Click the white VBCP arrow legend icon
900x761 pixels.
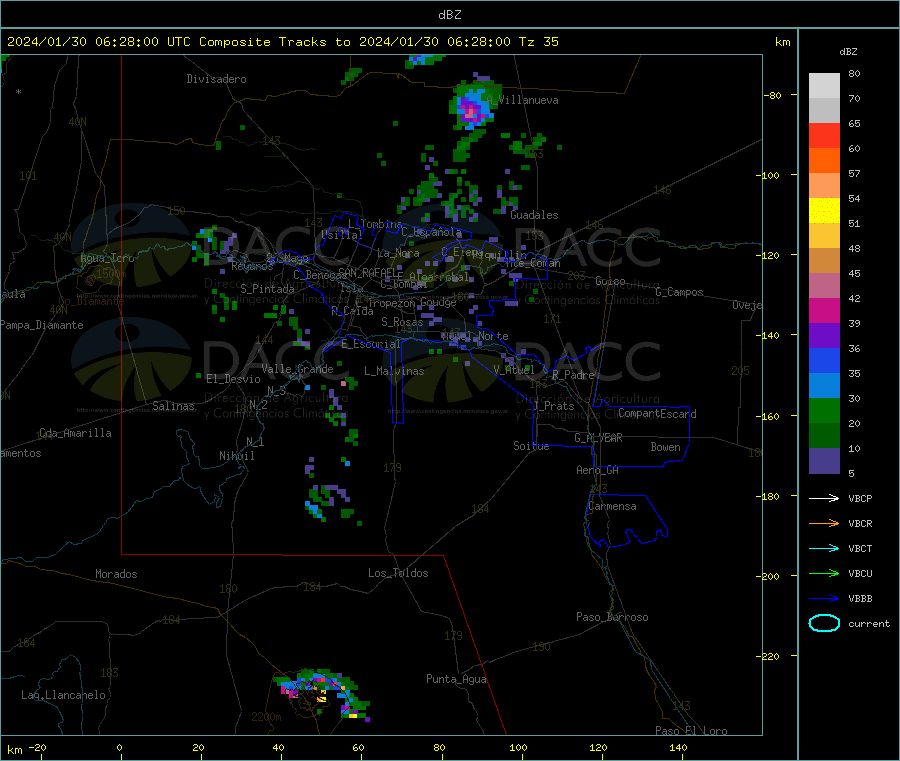click(x=824, y=498)
